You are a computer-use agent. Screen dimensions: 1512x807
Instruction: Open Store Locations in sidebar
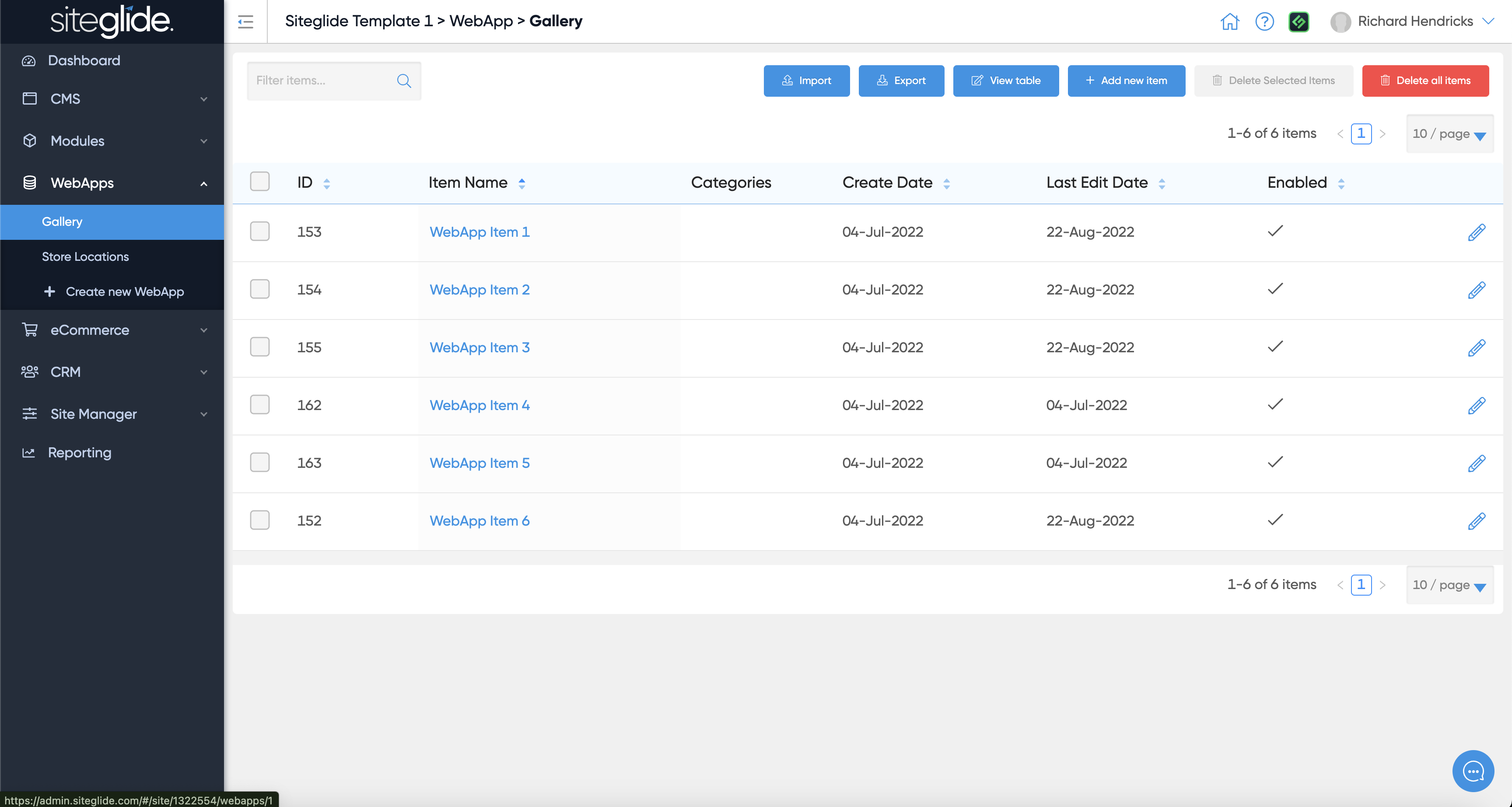85,256
